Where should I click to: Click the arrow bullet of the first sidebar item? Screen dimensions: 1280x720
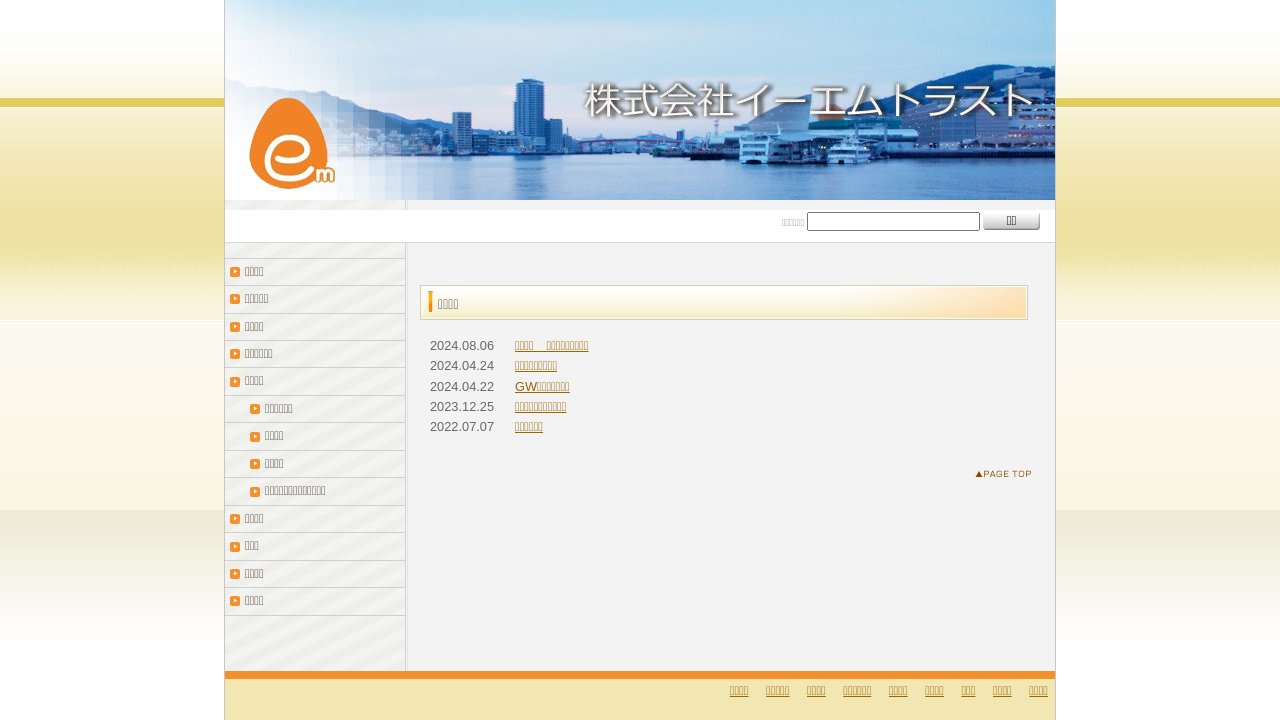pyautogui.click(x=235, y=272)
